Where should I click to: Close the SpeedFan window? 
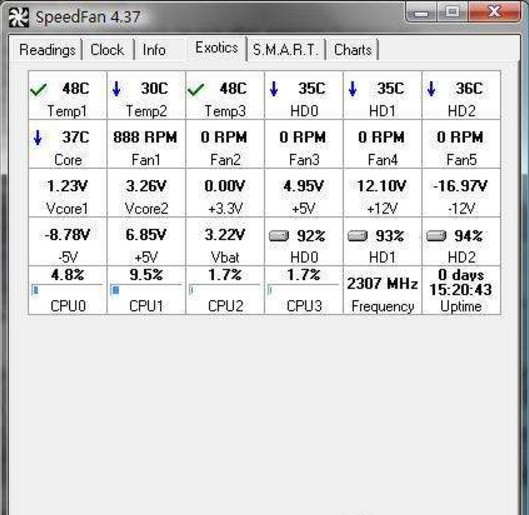click(x=494, y=12)
